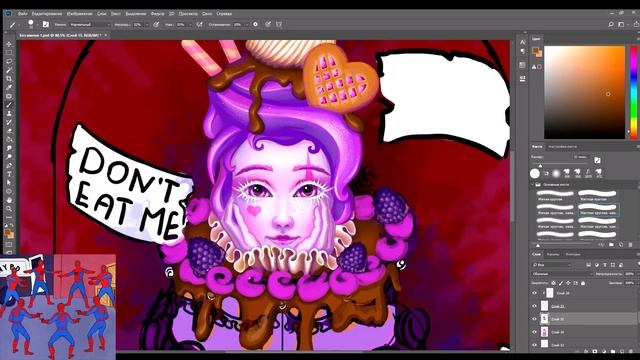Open the Редактирование menu
Screen dimensions: 640x360
click(x=47, y=13)
